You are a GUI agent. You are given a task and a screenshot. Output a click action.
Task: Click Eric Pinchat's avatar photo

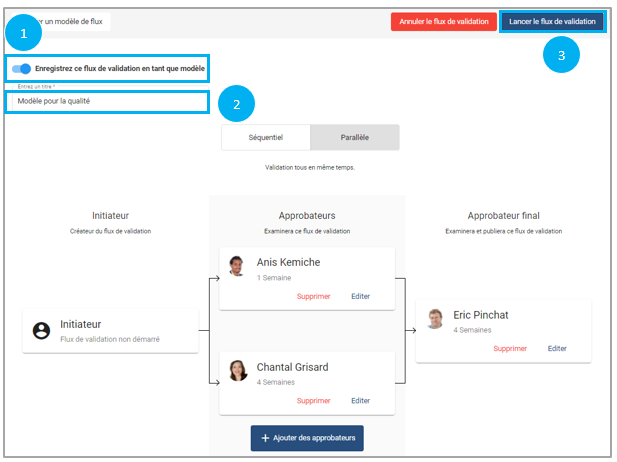click(435, 318)
